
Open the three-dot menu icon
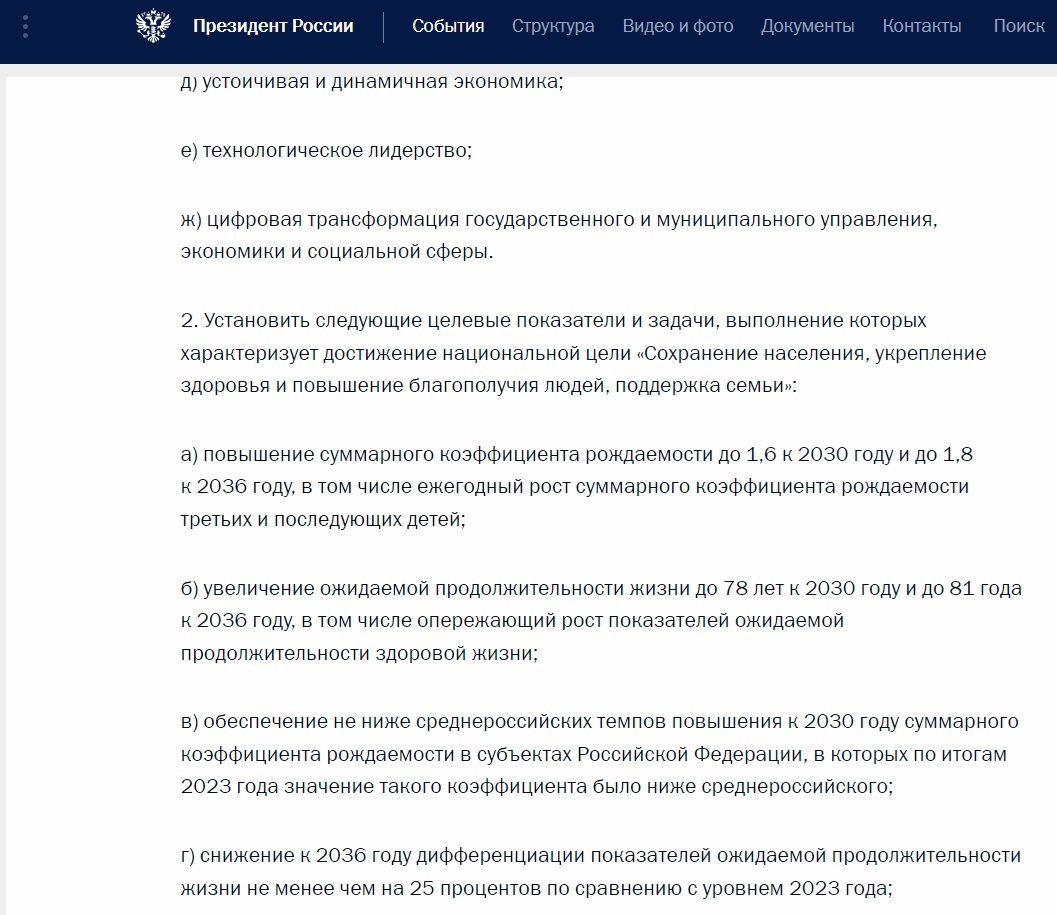24,27
